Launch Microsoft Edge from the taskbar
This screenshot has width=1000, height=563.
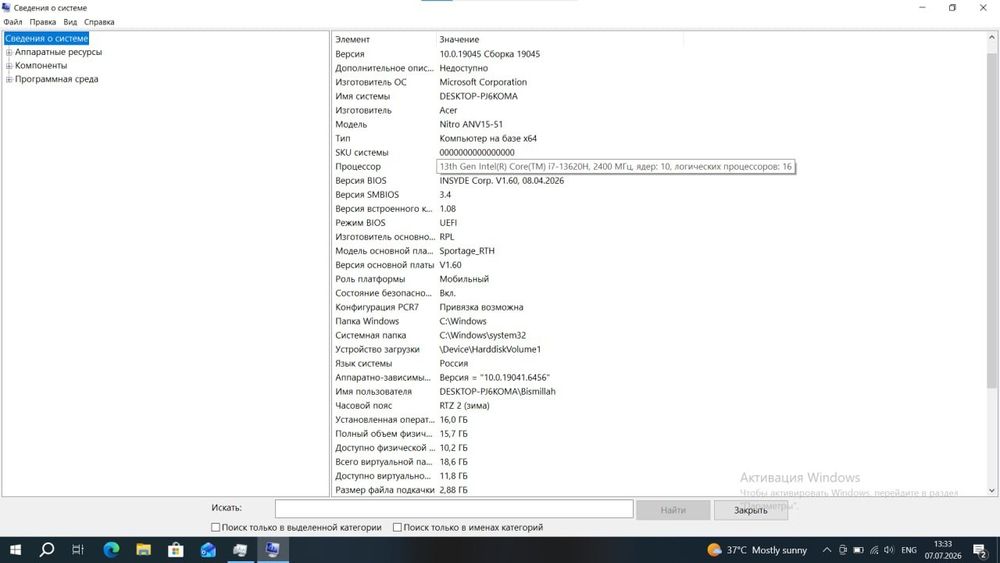pyautogui.click(x=112, y=550)
